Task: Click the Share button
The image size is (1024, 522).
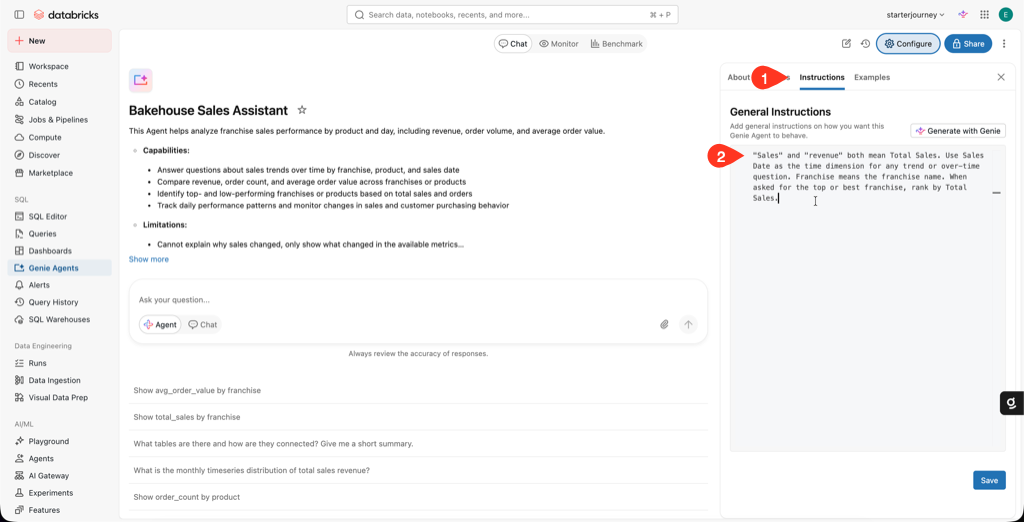Action: (x=968, y=44)
